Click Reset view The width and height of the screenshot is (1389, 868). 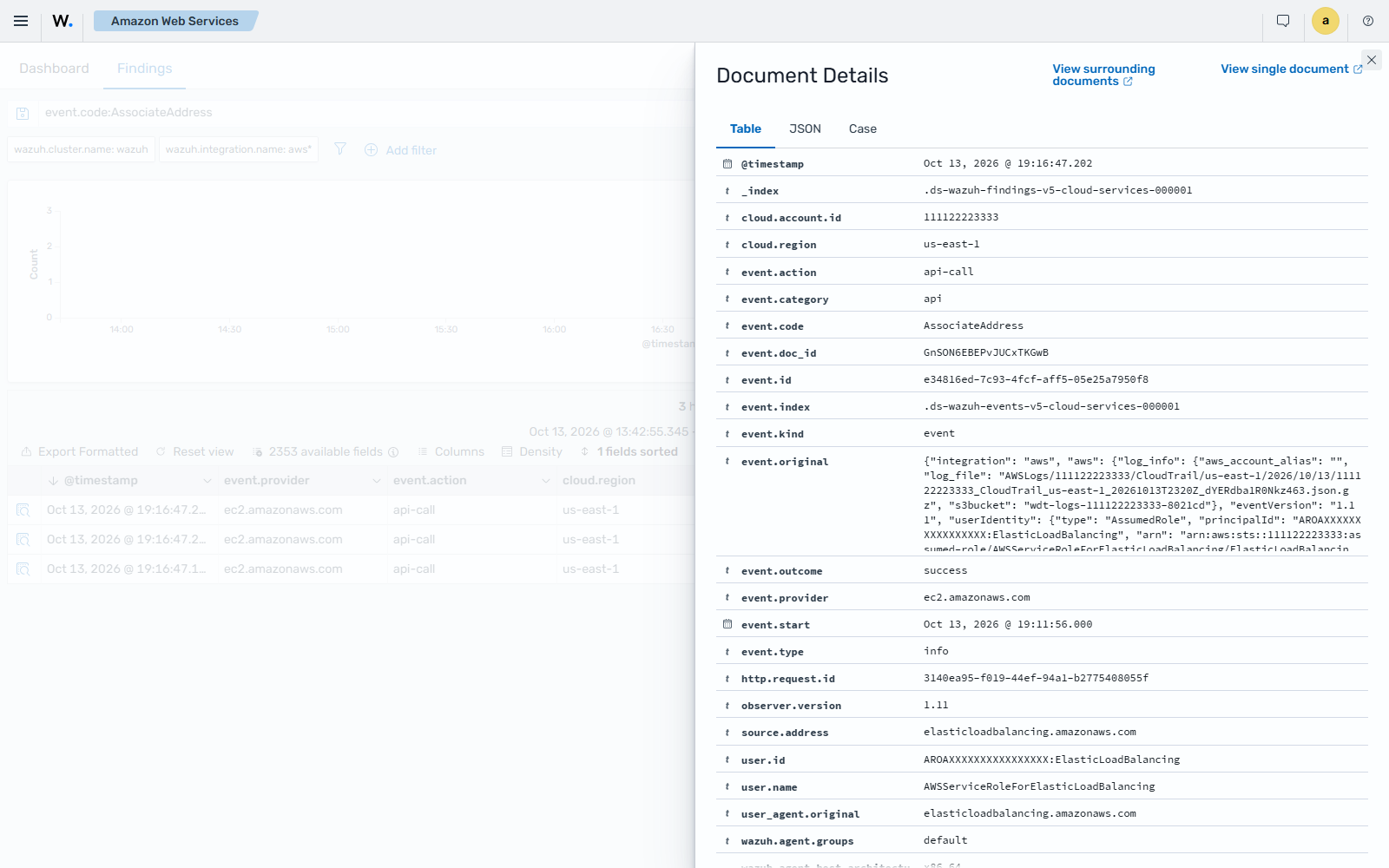pos(195,451)
